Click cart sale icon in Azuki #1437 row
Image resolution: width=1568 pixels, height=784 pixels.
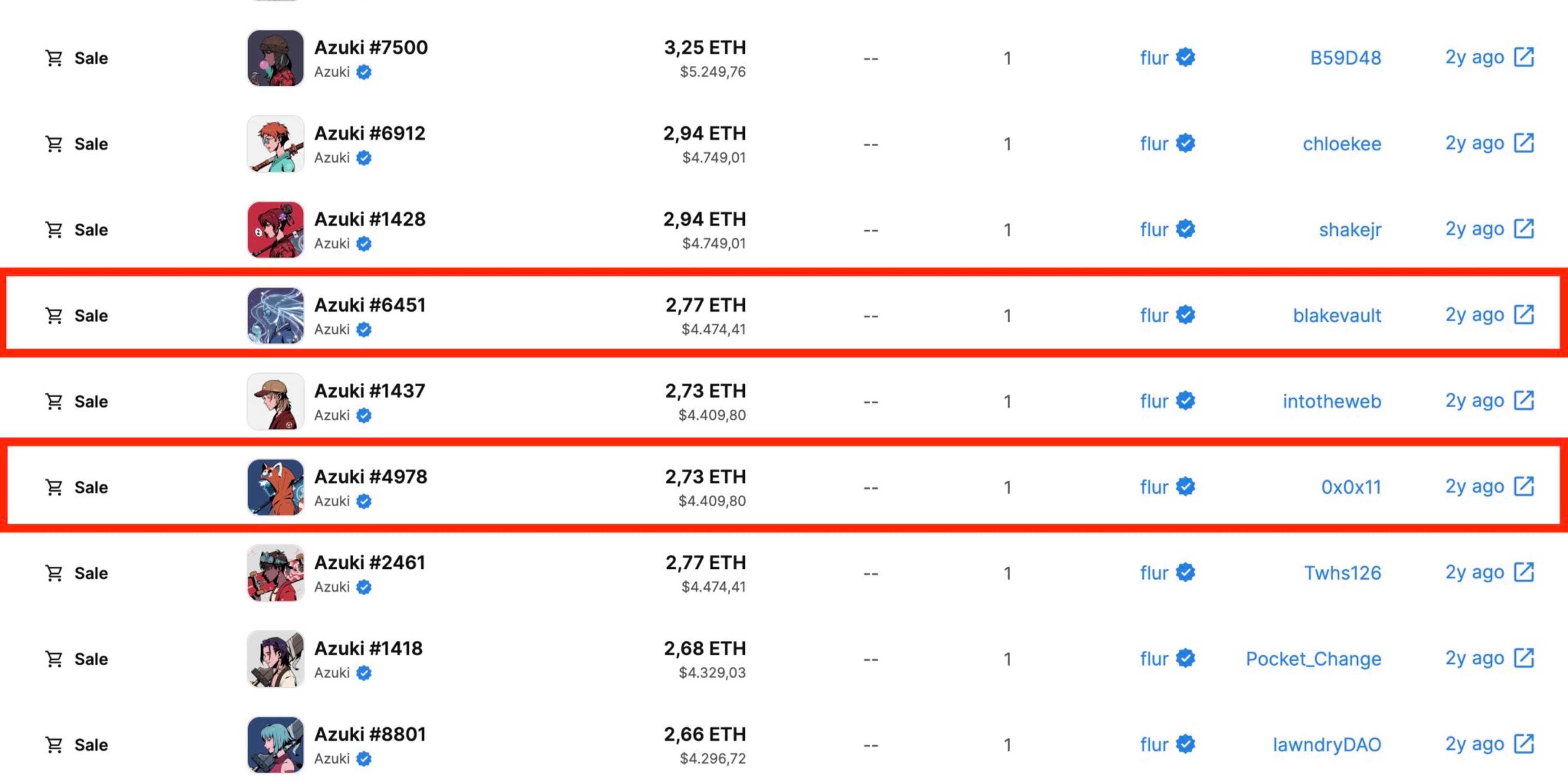(x=54, y=401)
